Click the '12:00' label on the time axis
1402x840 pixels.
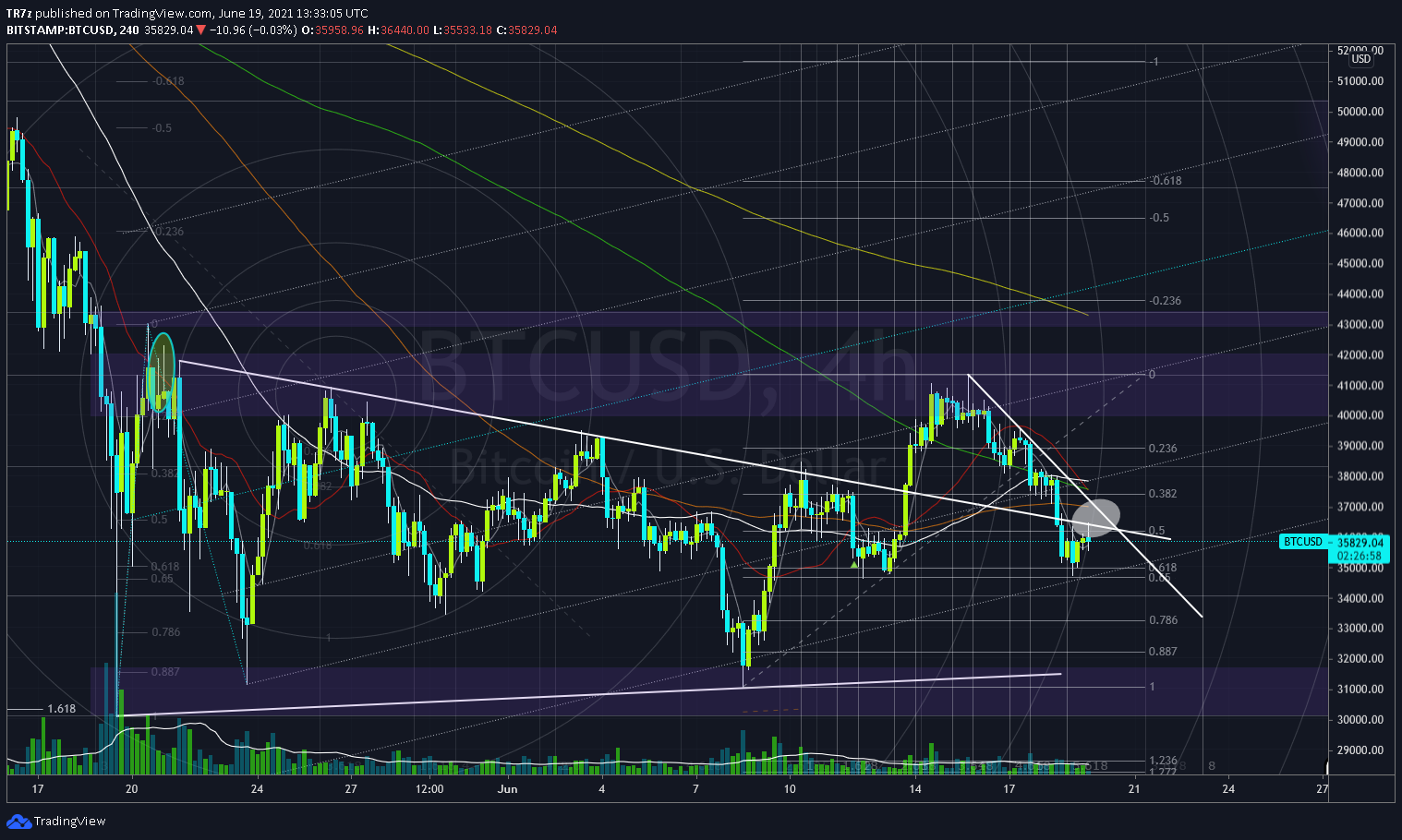430,789
